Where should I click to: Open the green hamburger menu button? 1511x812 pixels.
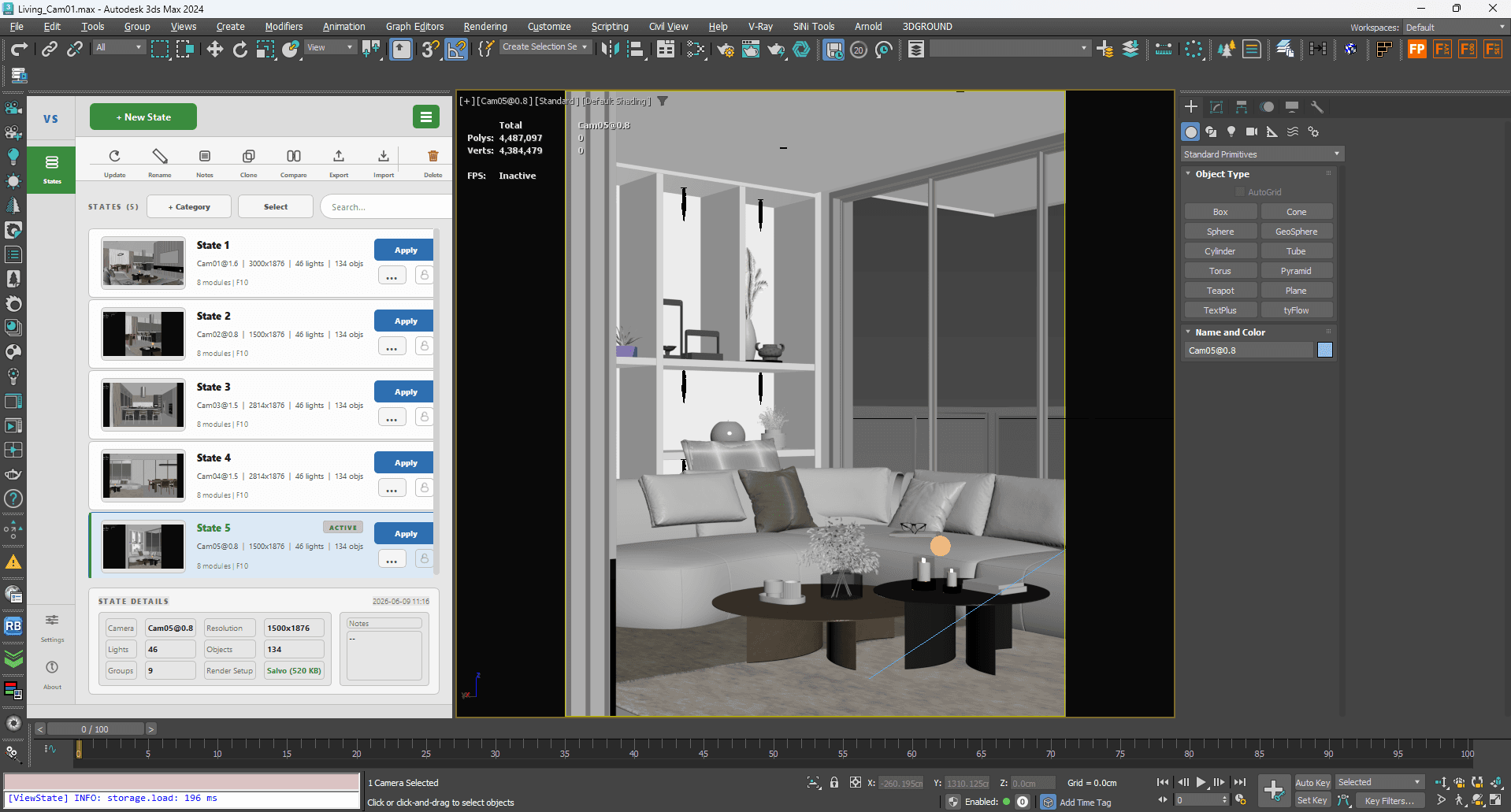click(426, 117)
